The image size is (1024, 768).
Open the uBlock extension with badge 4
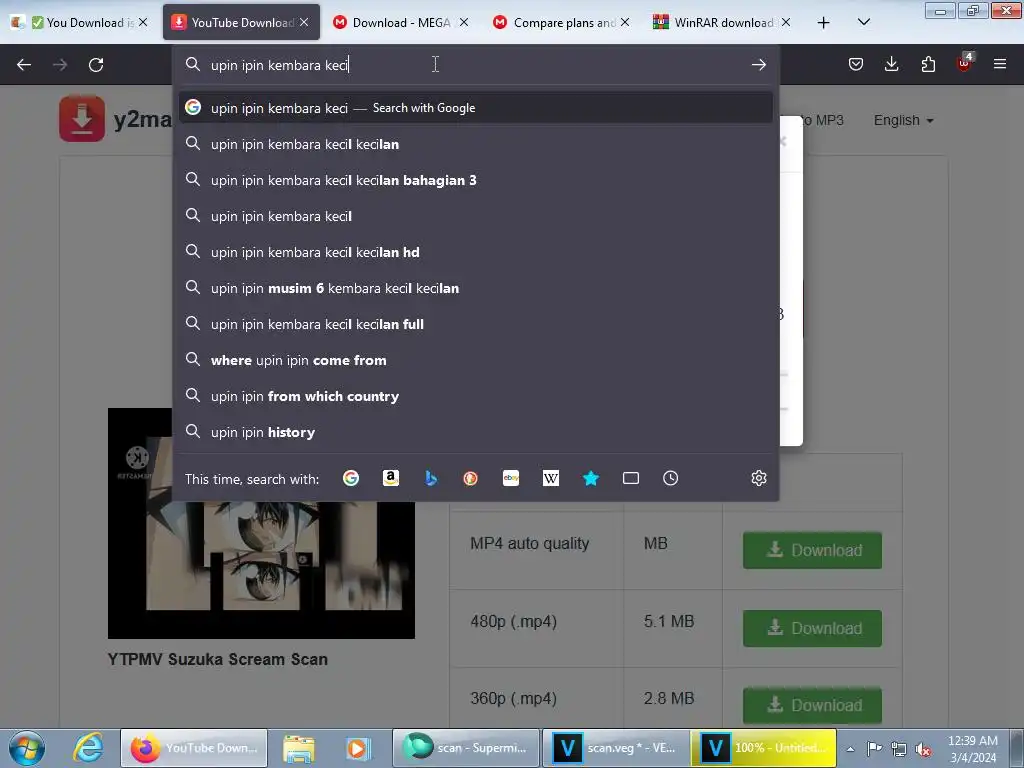(x=965, y=63)
